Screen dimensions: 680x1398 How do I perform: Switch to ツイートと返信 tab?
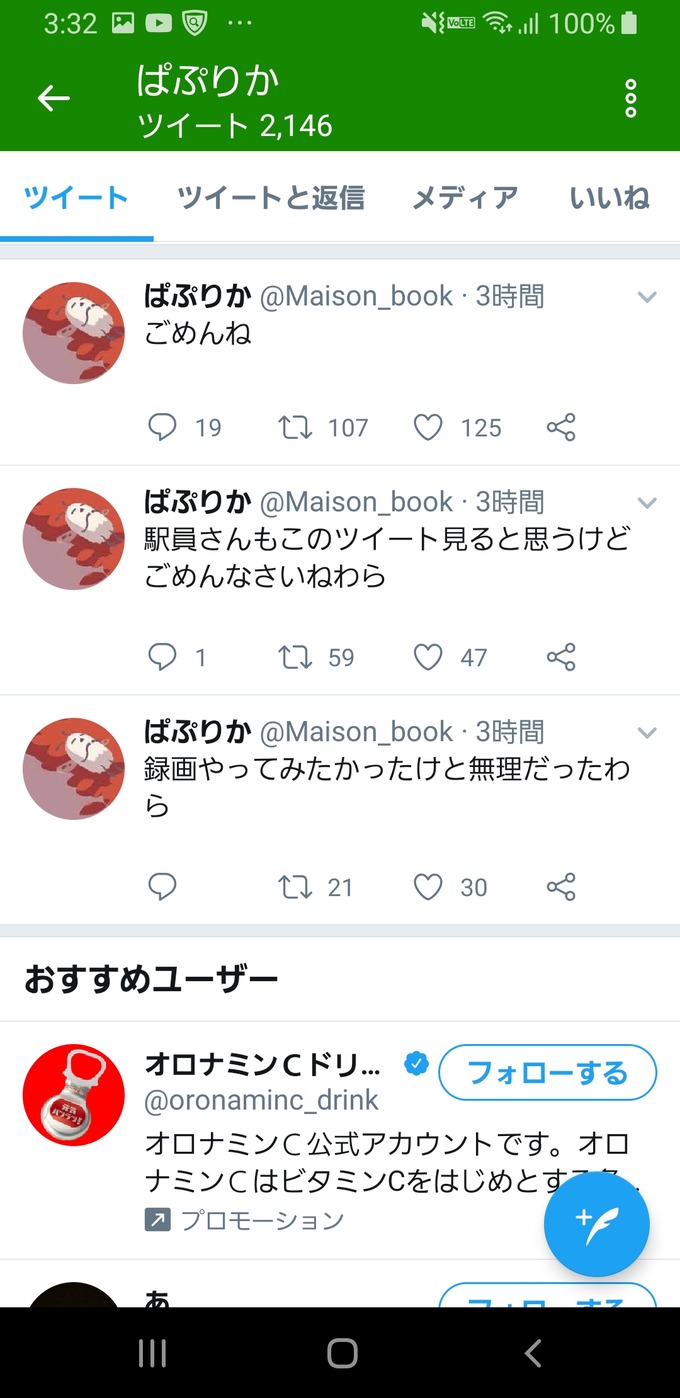(271, 198)
